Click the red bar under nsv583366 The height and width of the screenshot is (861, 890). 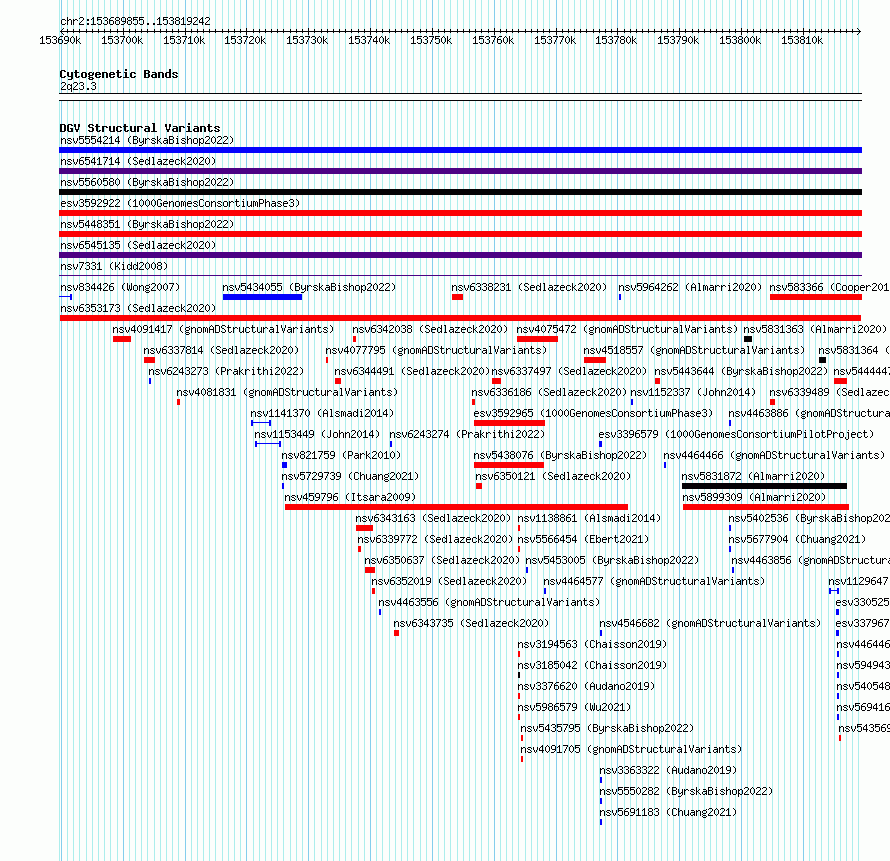[x=816, y=297]
